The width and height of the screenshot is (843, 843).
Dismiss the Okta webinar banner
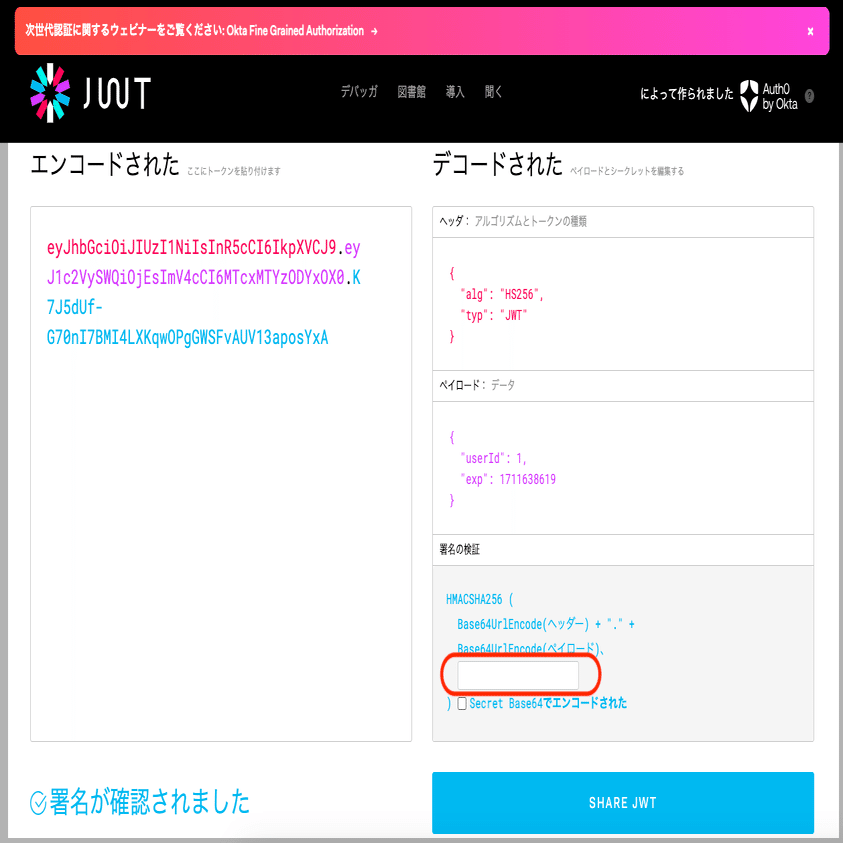point(810,31)
